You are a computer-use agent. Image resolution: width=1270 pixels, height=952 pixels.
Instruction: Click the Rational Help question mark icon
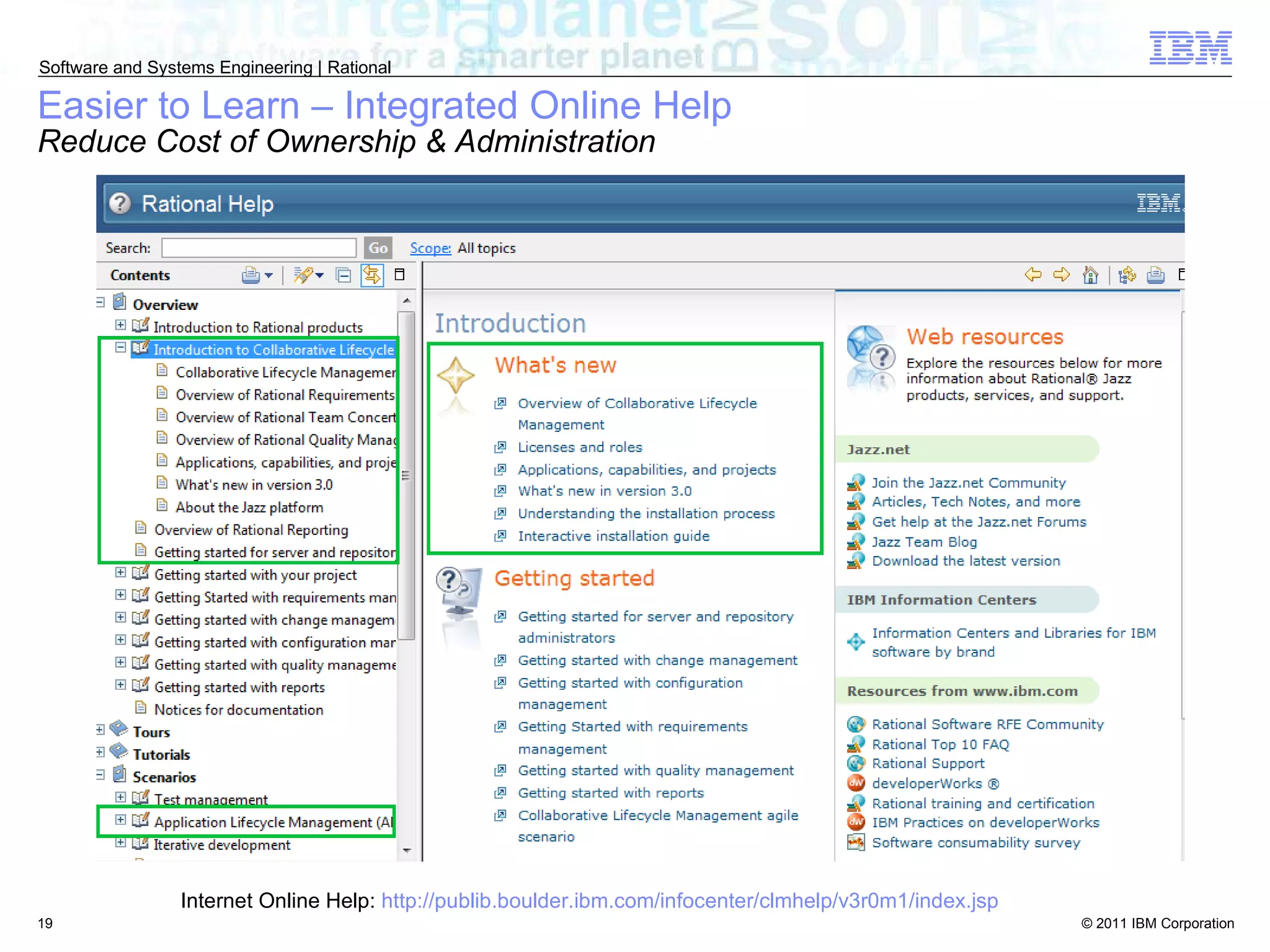[x=120, y=203]
